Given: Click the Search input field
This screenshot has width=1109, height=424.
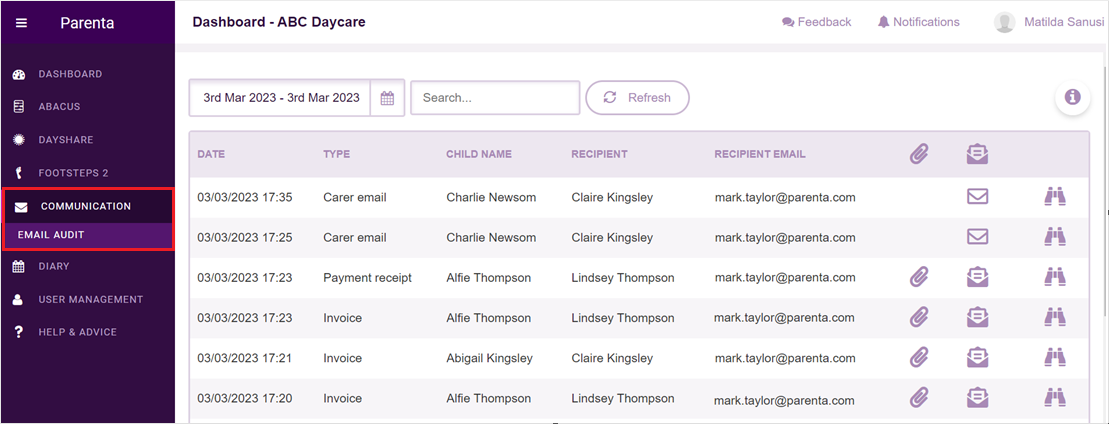Looking at the screenshot, I should point(495,98).
